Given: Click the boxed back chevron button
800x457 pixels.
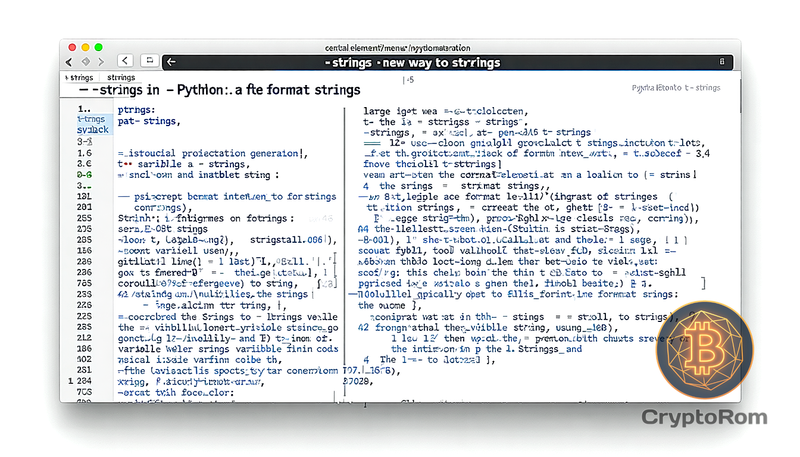Looking at the screenshot, I should (125, 61).
